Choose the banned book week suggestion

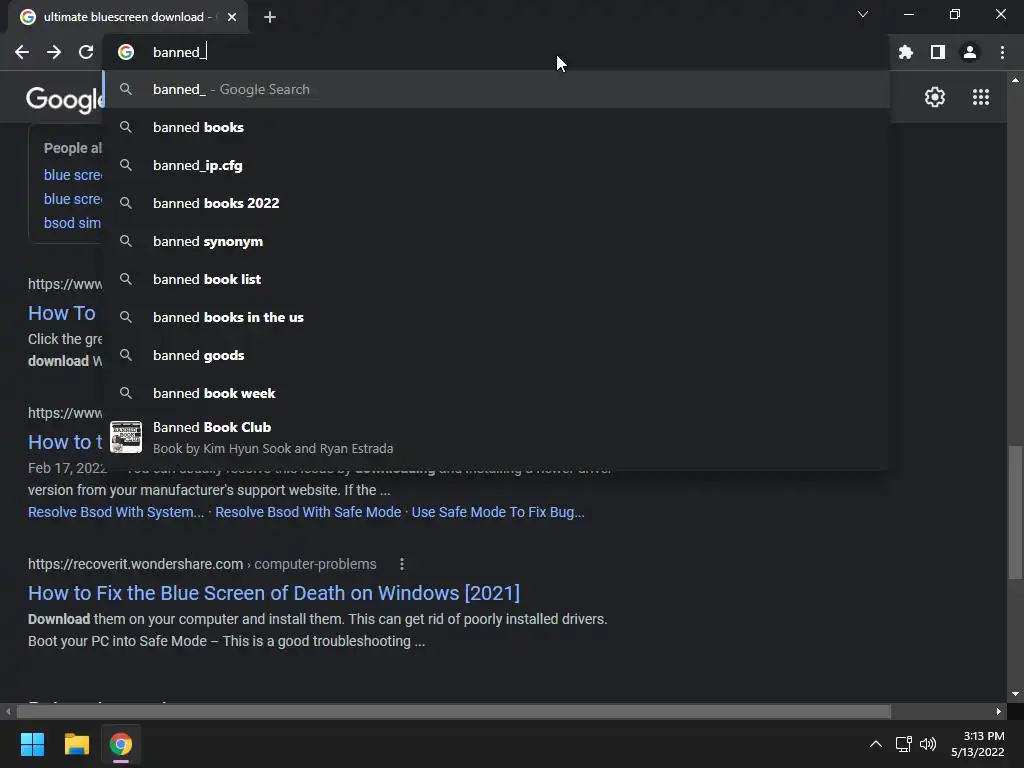pyautogui.click(x=496, y=393)
